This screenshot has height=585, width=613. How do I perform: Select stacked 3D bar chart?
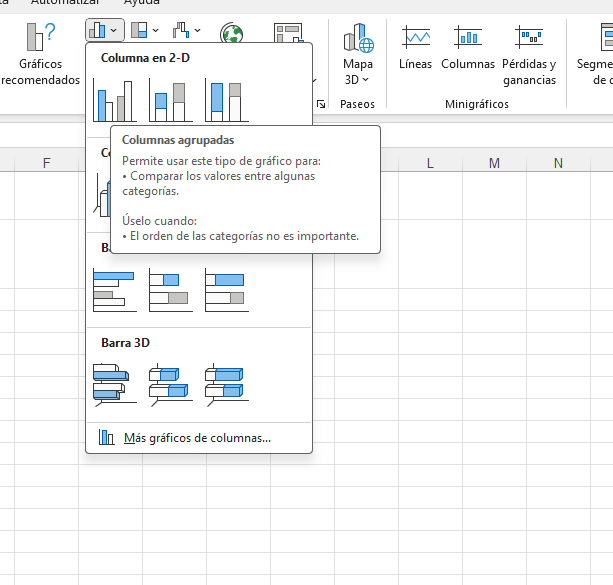pos(171,385)
